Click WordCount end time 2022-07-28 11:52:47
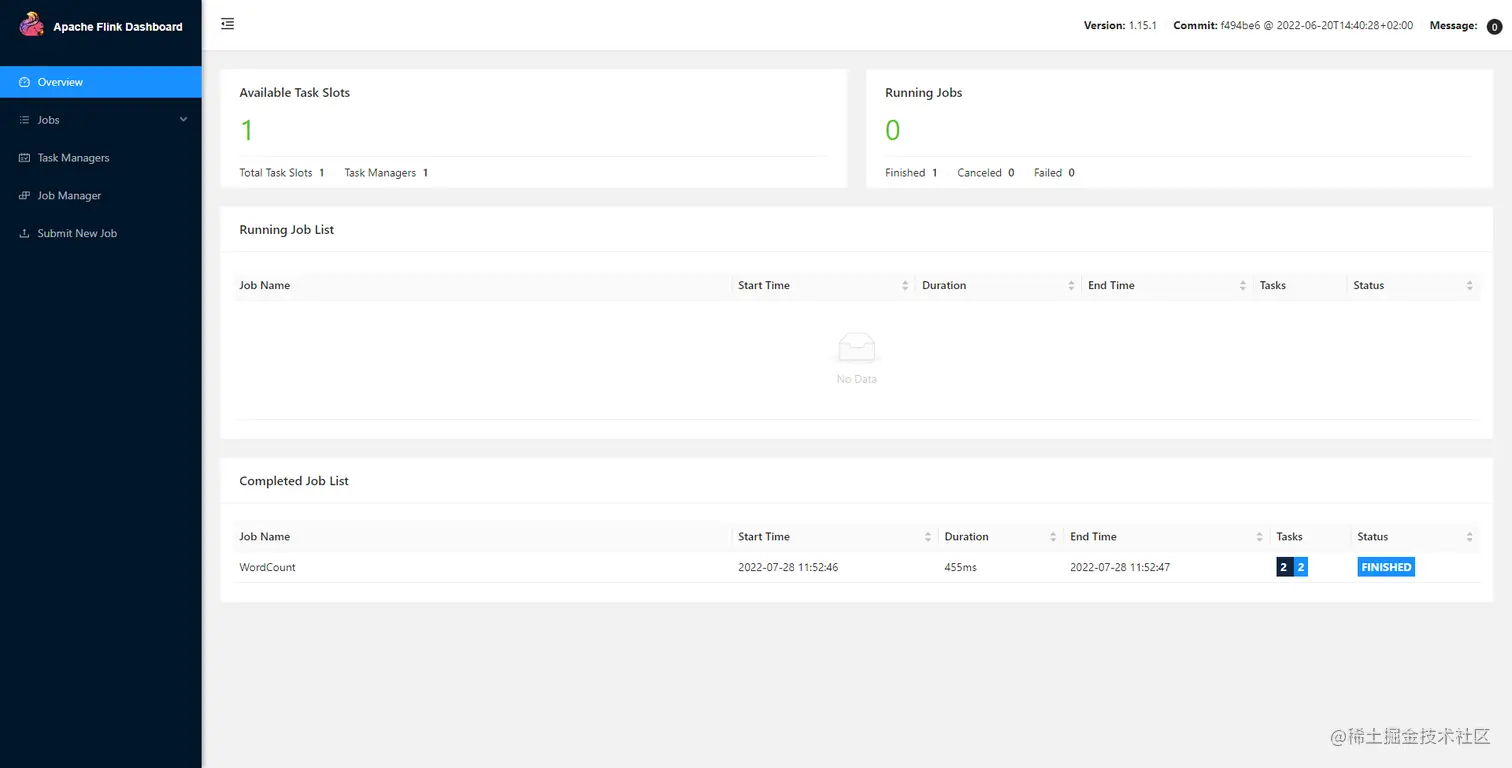 [x=1120, y=567]
